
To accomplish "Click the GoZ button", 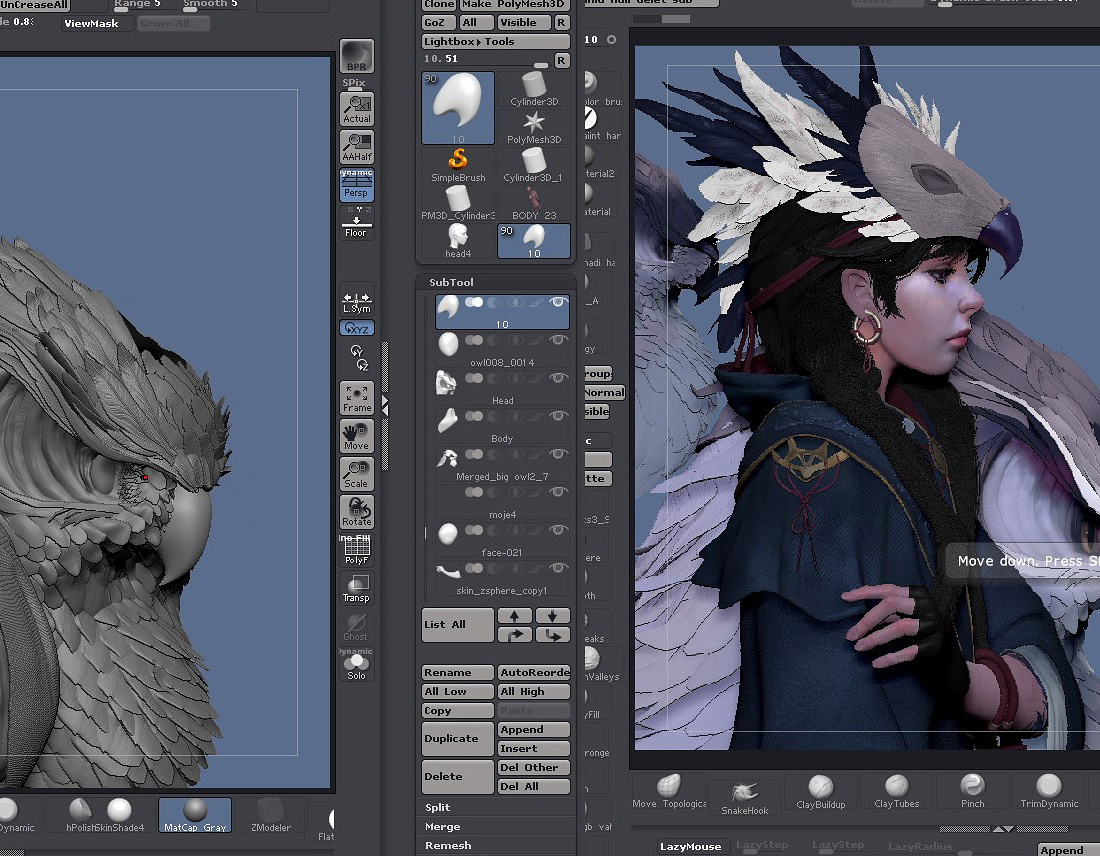I will [x=438, y=22].
